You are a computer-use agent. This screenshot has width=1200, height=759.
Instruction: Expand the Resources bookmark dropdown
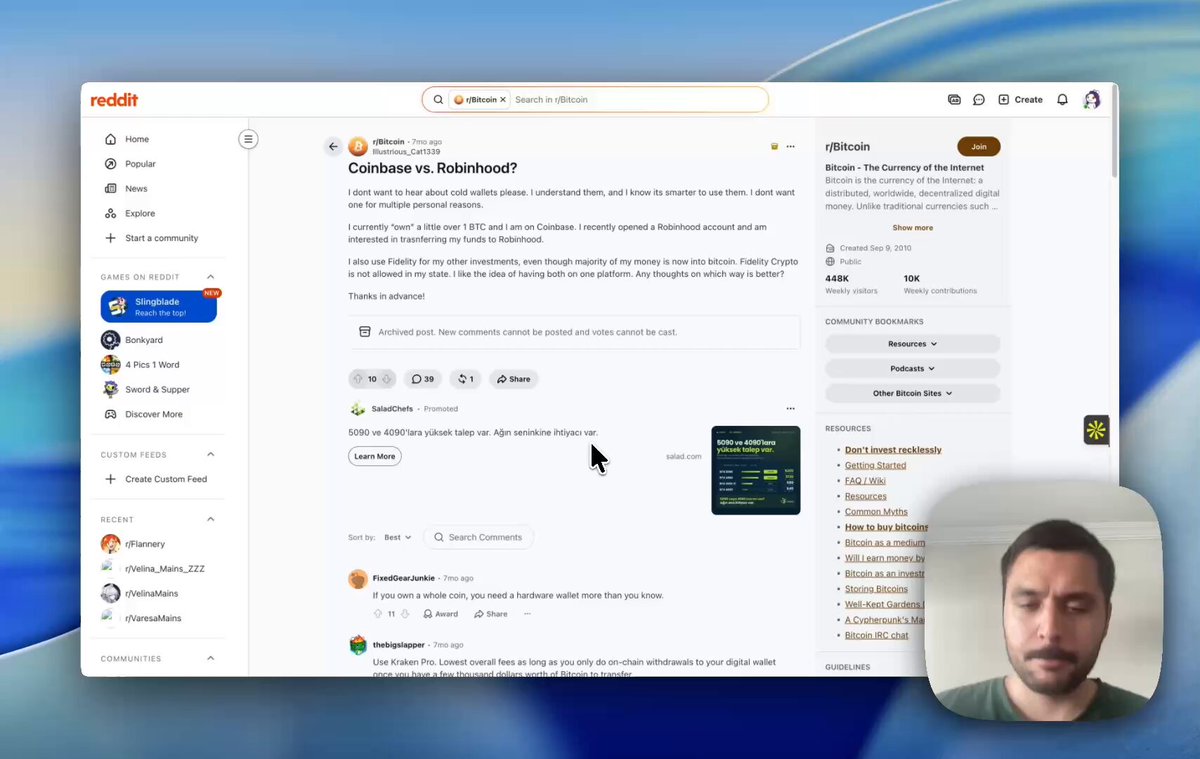[x=913, y=344]
